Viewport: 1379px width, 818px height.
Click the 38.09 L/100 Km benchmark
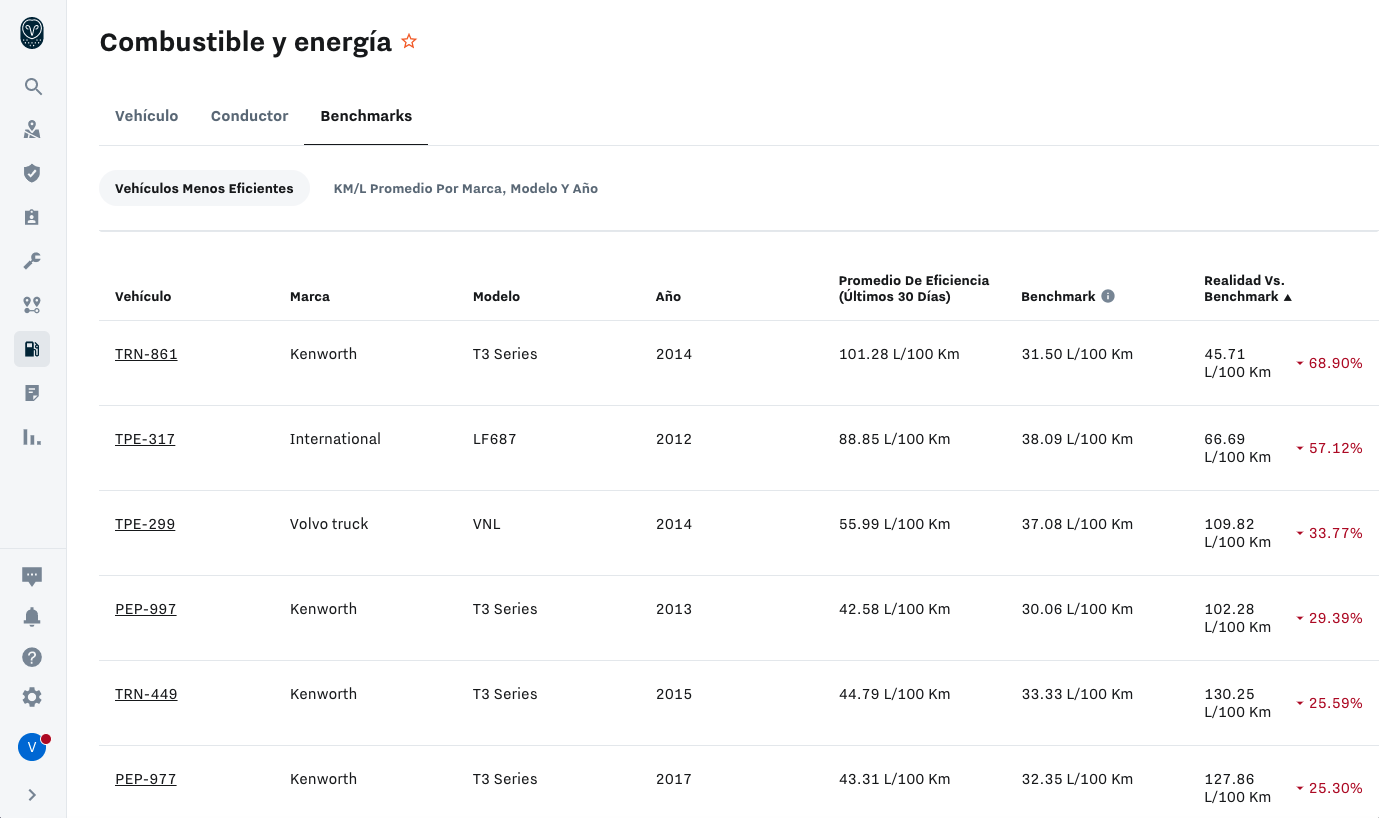pyautogui.click(x=1077, y=439)
